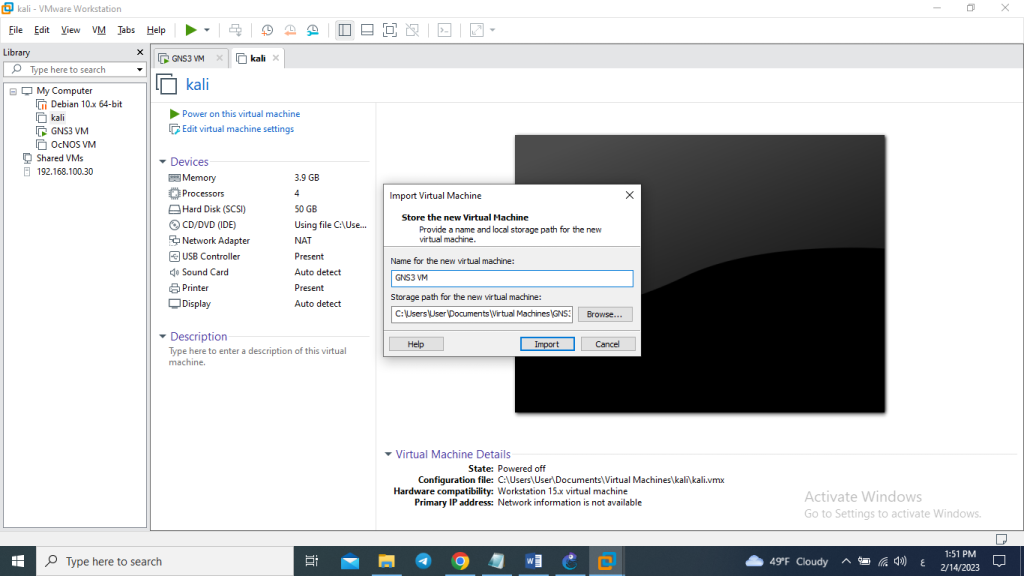Click the virtual machine name input field

[512, 278]
